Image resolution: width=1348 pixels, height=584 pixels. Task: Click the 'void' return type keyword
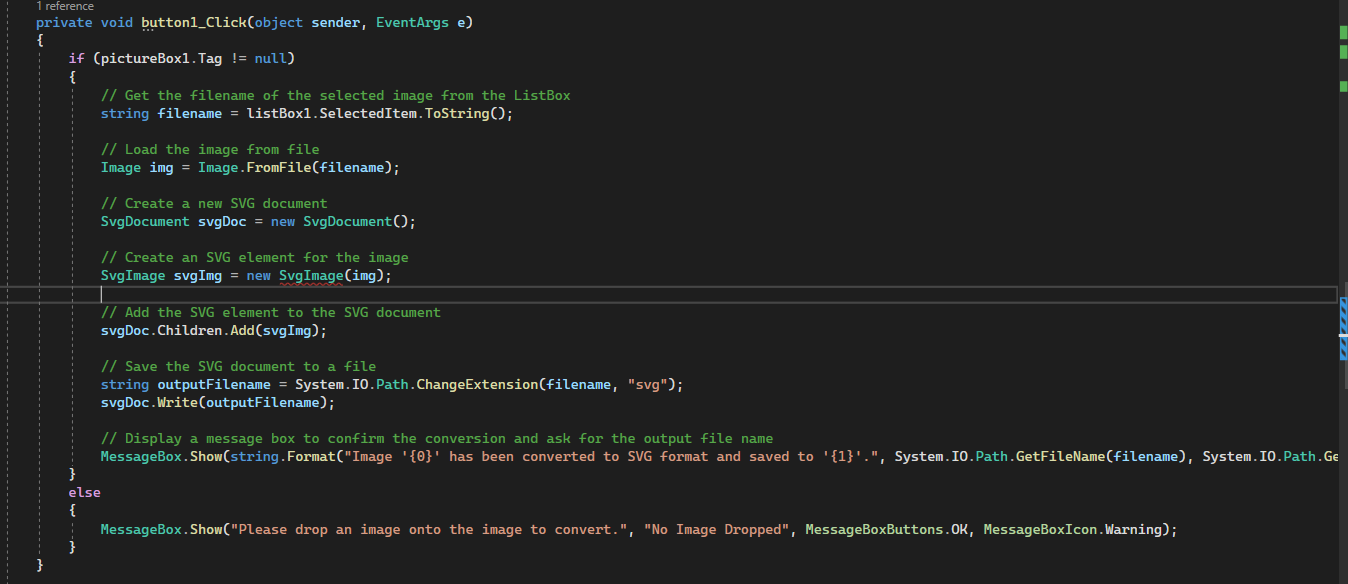click(117, 22)
